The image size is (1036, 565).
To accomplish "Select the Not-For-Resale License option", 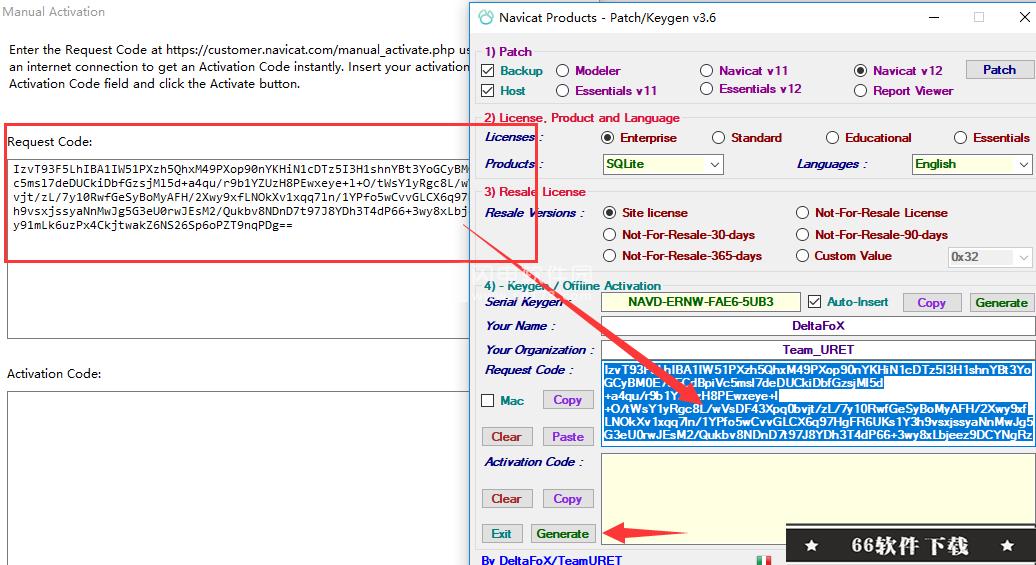I will click(802, 213).
